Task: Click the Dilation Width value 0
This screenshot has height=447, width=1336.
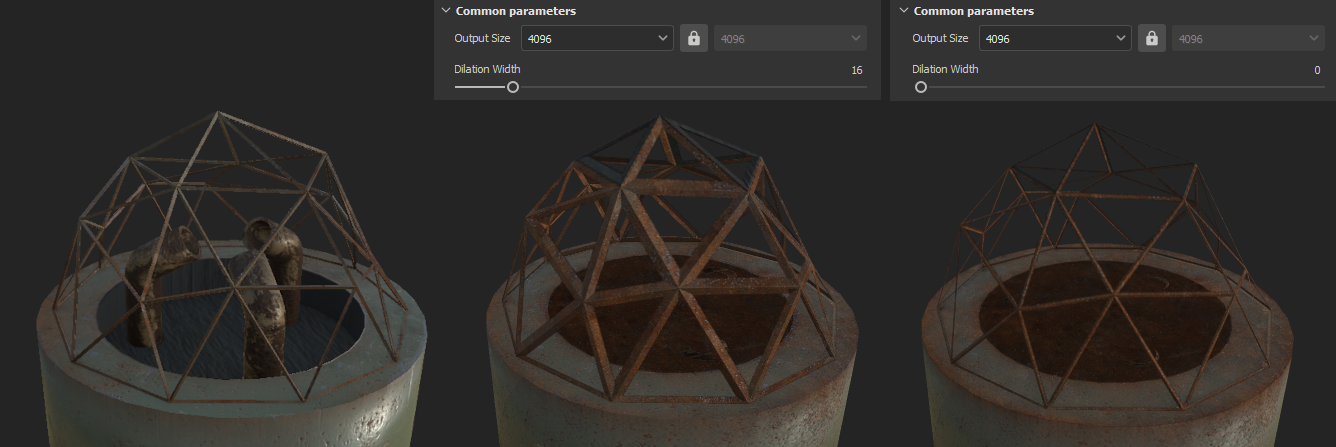Action: pos(1317,70)
